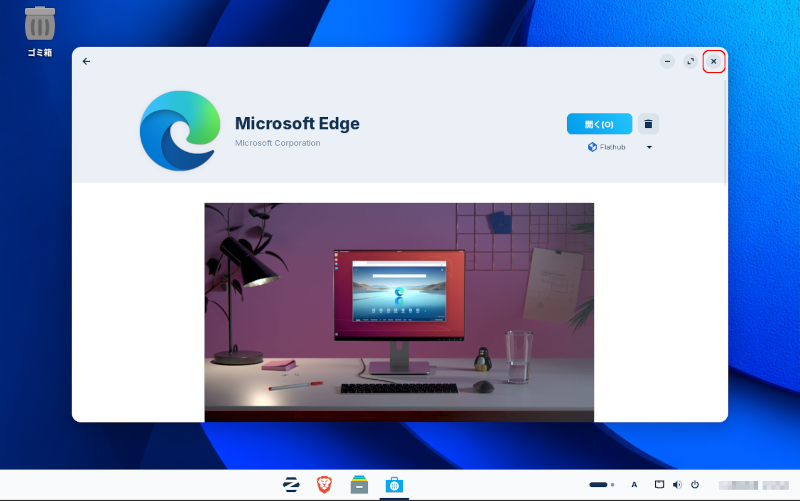The height and width of the screenshot is (501, 800).
Task: Click the window tray icon in the panel
Action: 659,484
